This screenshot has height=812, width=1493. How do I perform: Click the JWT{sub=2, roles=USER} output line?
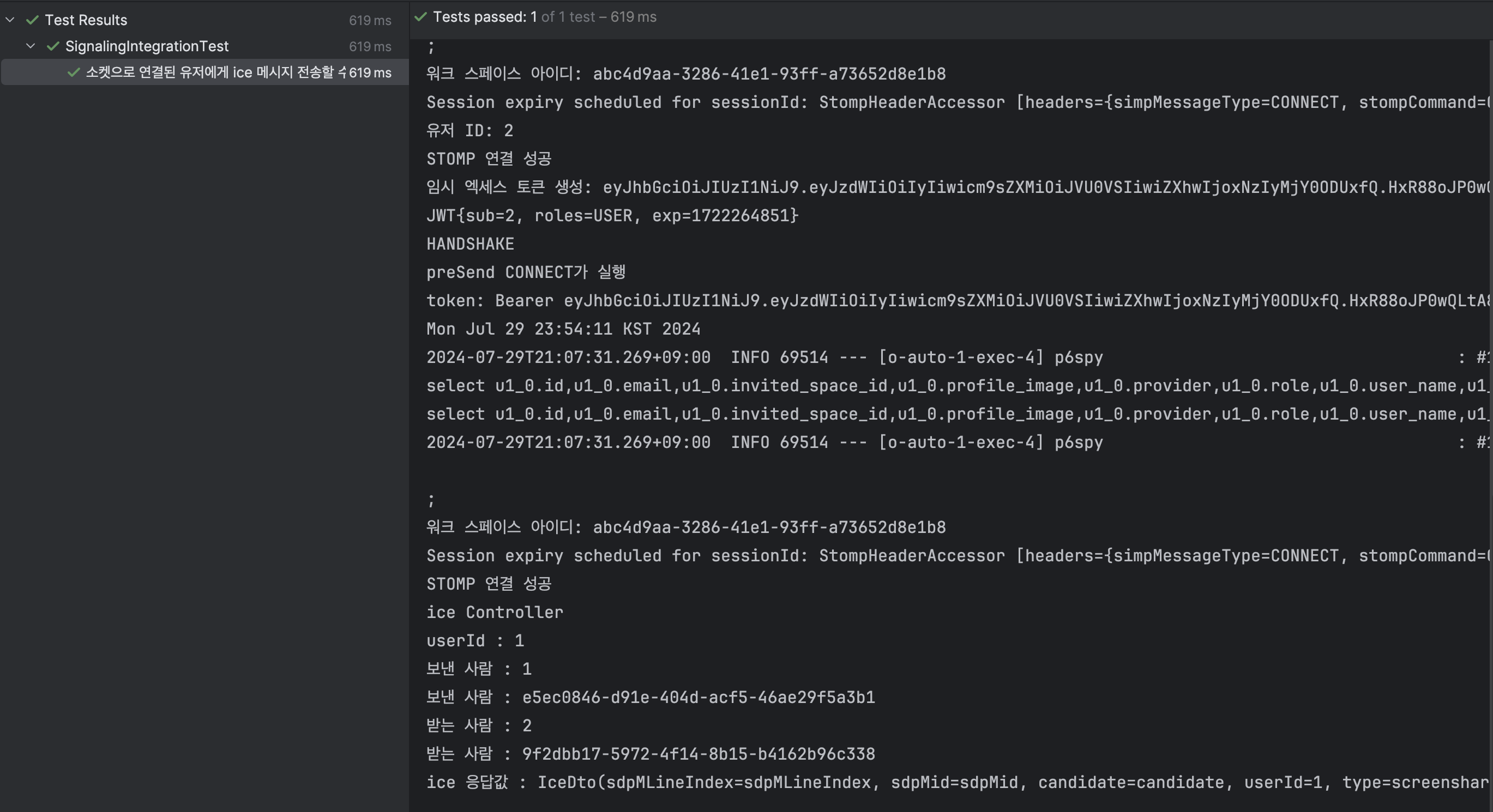[x=612, y=215]
